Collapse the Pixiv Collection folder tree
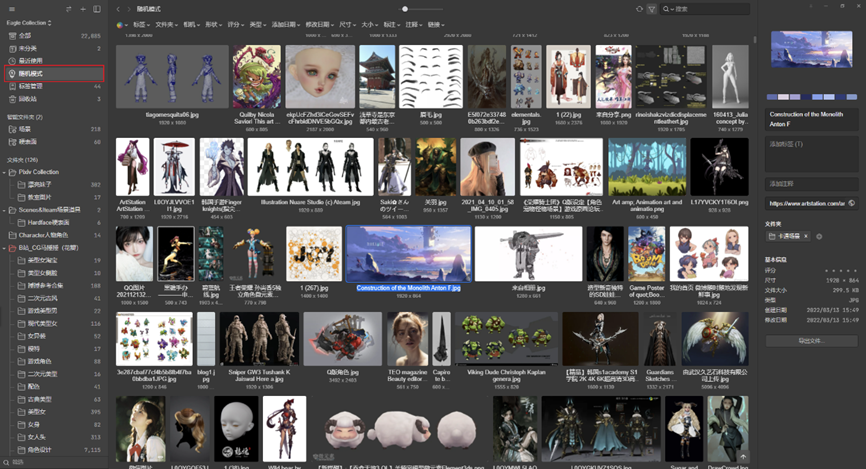The width and height of the screenshot is (866, 469). pos(5,172)
